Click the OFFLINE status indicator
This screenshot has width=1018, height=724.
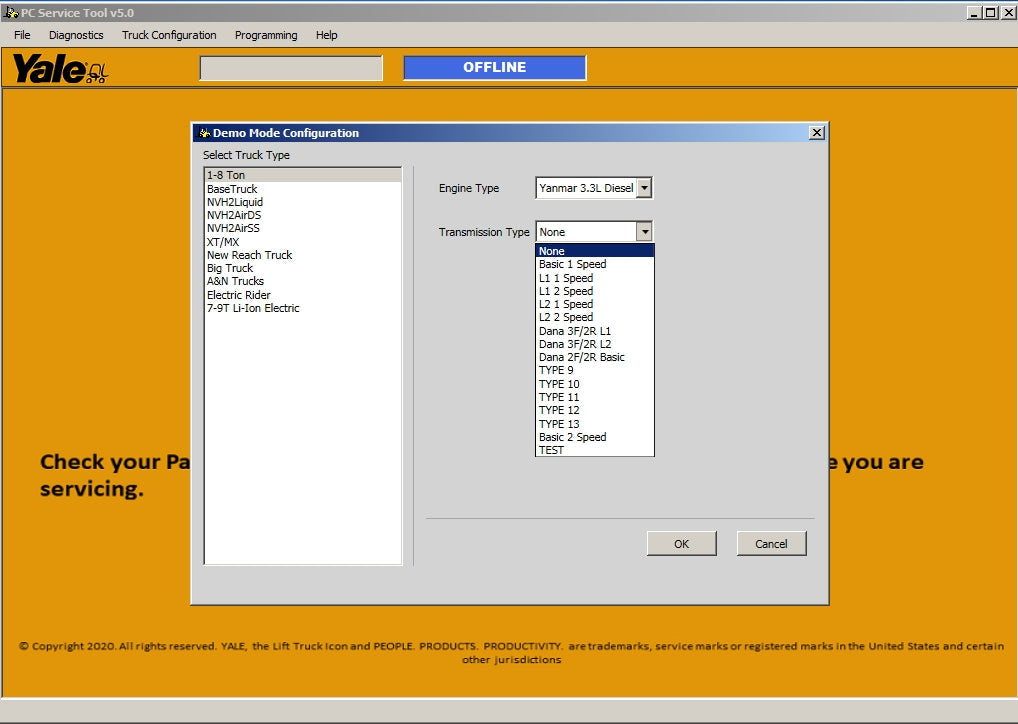pyautogui.click(x=494, y=68)
